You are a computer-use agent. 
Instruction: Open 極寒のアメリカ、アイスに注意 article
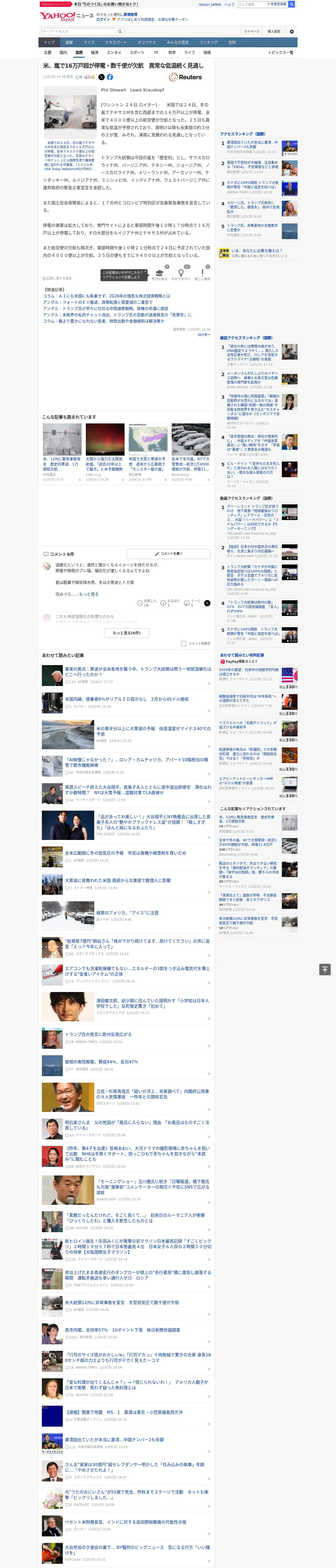[x=127, y=913]
